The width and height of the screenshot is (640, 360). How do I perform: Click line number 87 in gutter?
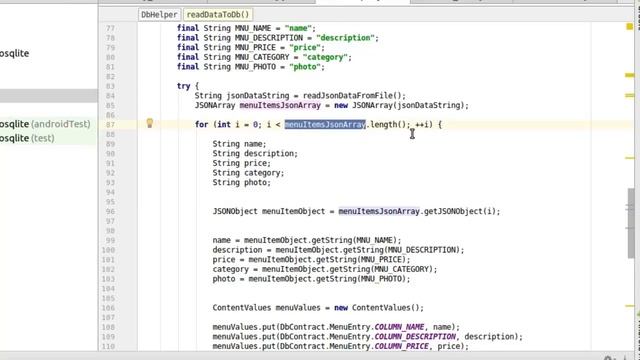point(110,125)
